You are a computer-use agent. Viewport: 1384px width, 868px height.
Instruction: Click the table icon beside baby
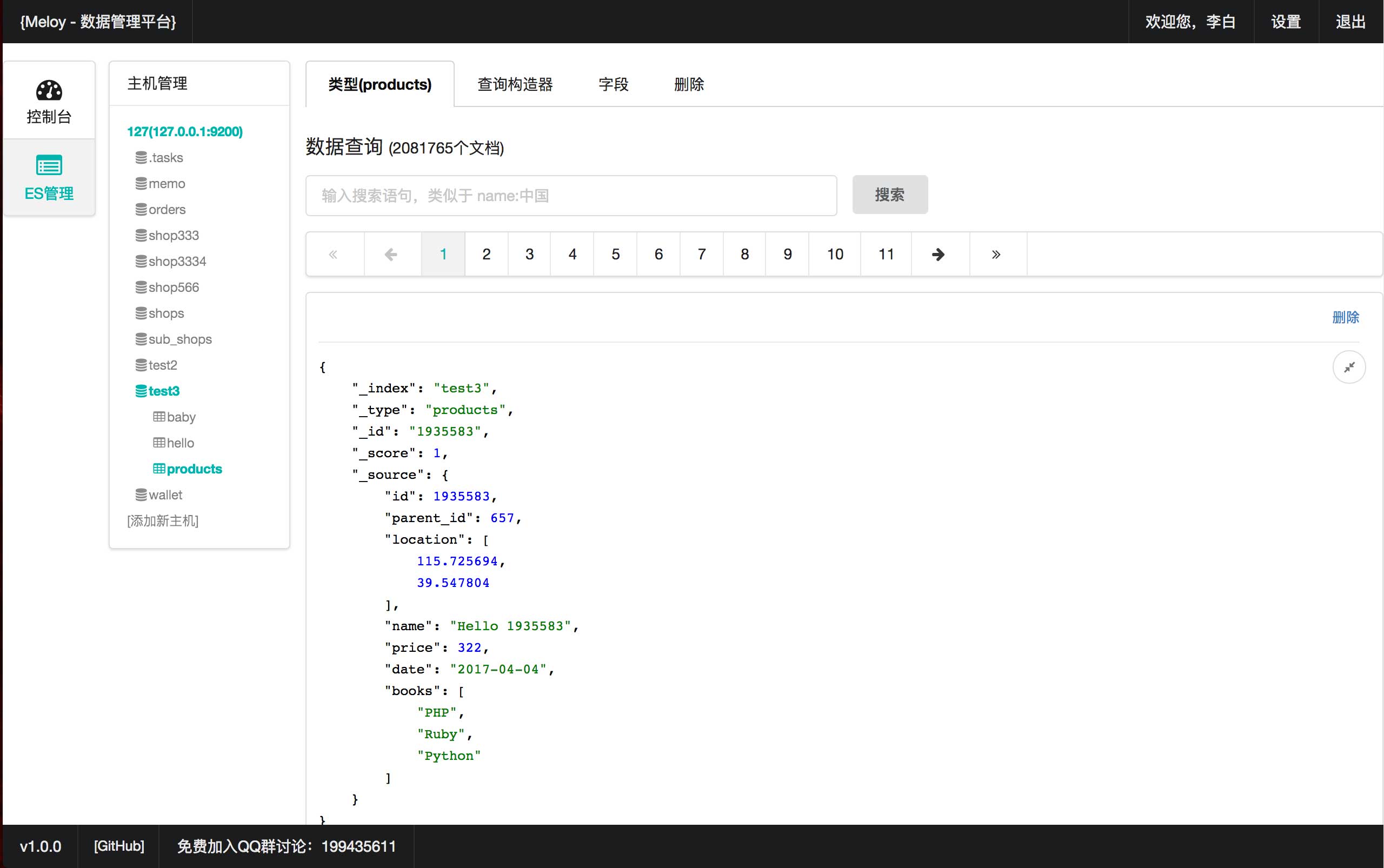[158, 417]
